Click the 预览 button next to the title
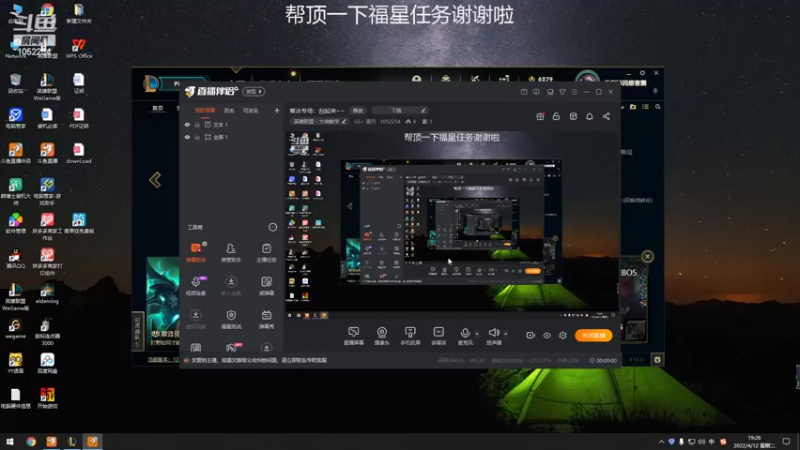 tap(358, 110)
